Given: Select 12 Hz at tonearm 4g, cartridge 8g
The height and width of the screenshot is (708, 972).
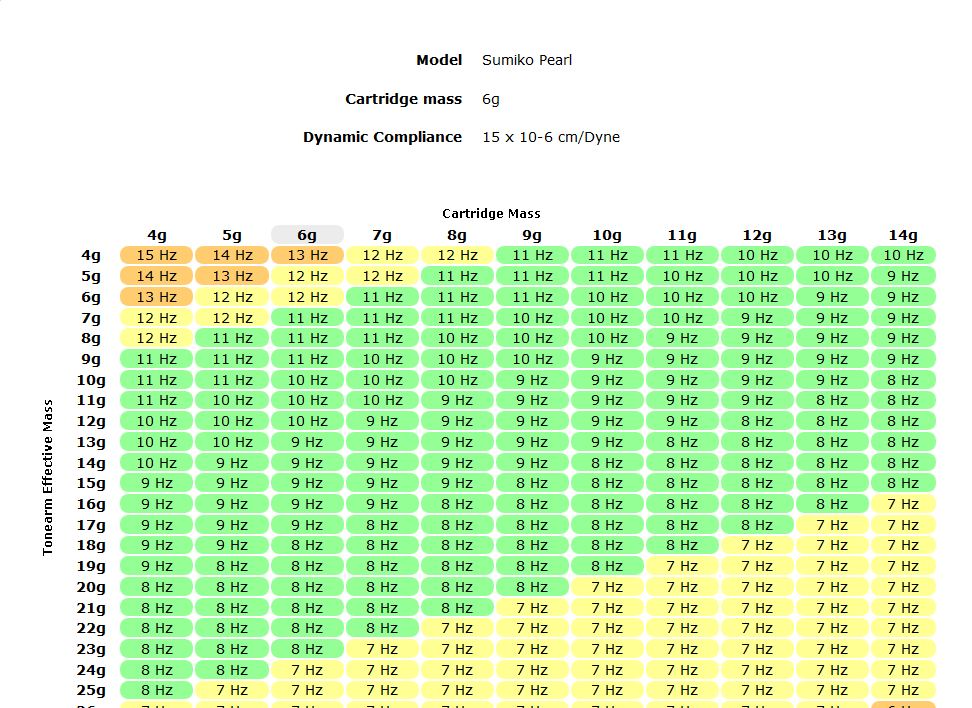Looking at the screenshot, I should (457, 255).
